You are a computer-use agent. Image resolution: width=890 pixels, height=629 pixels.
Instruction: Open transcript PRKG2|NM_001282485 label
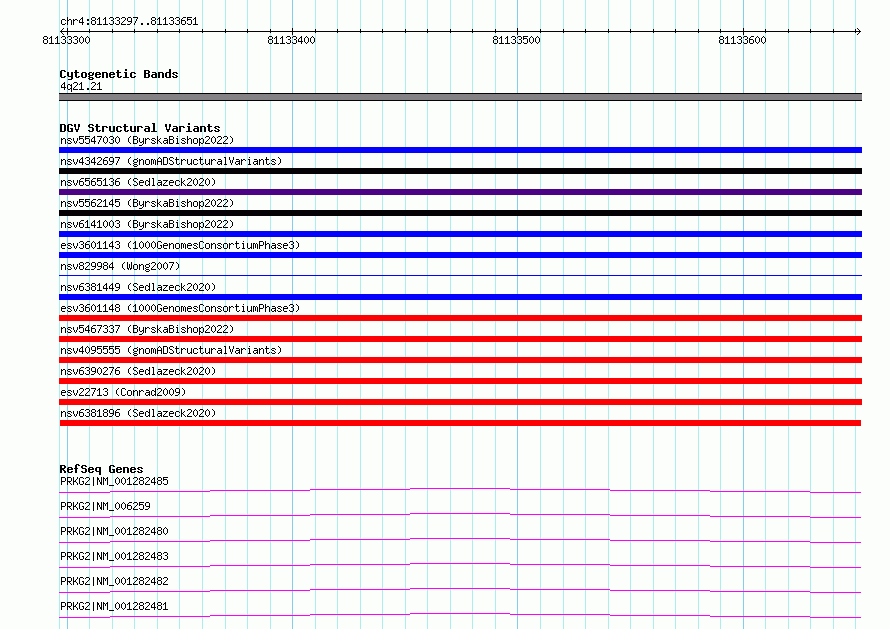(x=114, y=481)
